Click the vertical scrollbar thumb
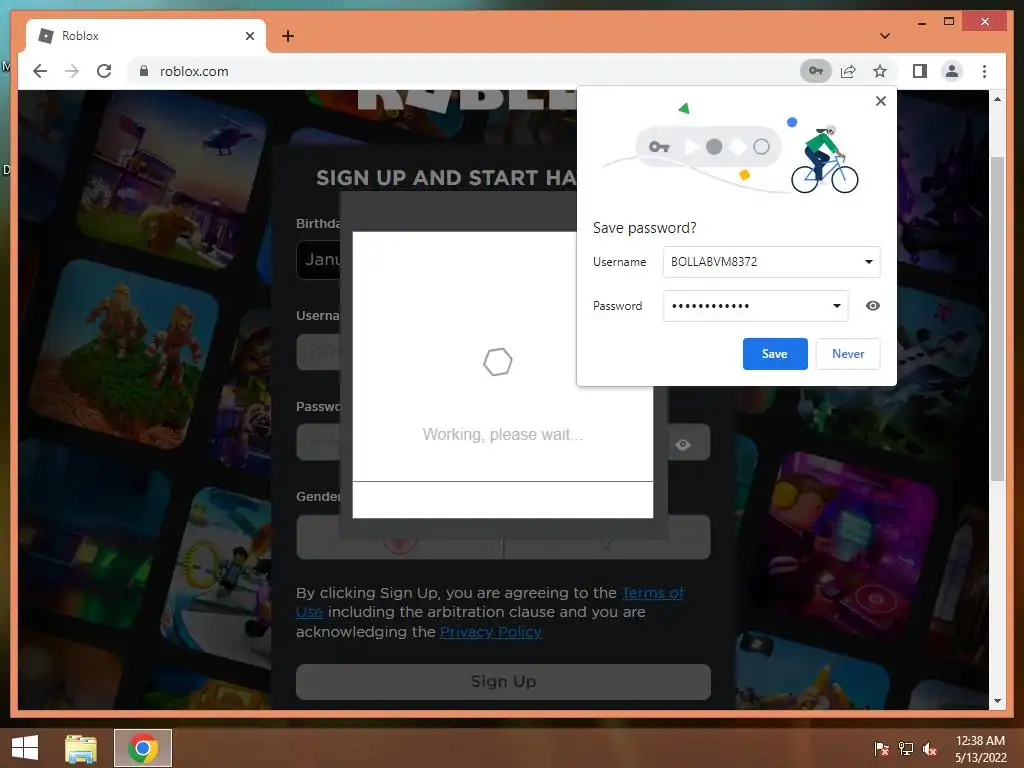The width and height of the screenshot is (1024, 768). coord(997,319)
